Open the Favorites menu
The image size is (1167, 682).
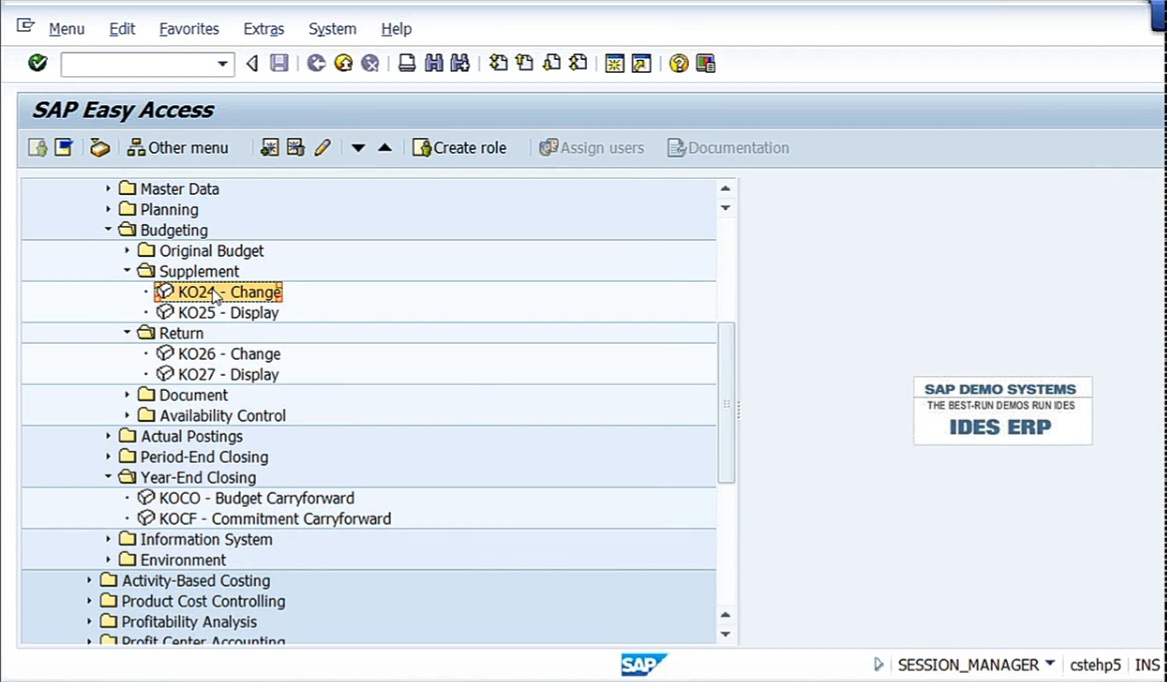click(189, 29)
